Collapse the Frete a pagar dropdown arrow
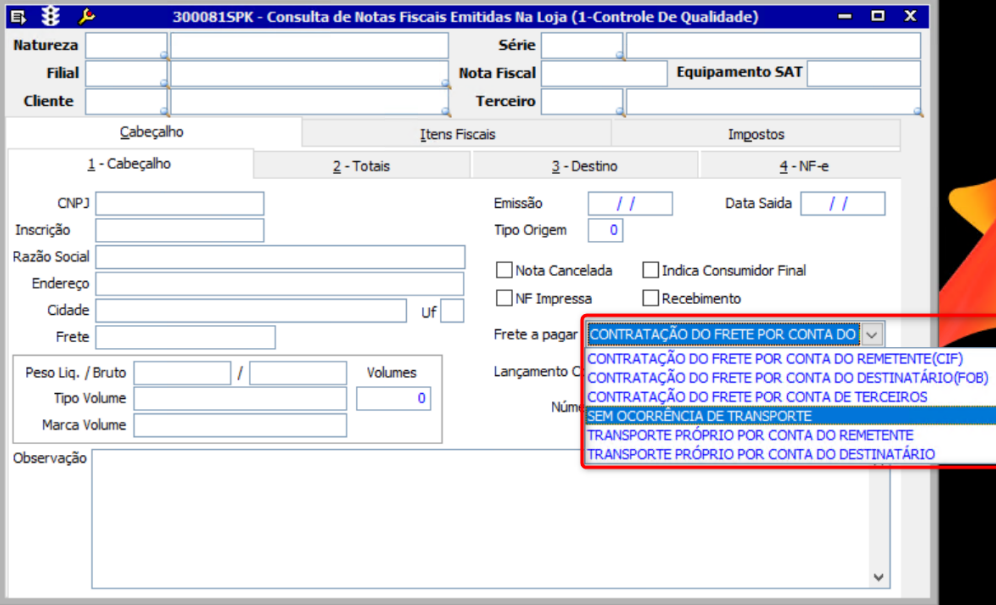The image size is (996, 605). tap(873, 334)
